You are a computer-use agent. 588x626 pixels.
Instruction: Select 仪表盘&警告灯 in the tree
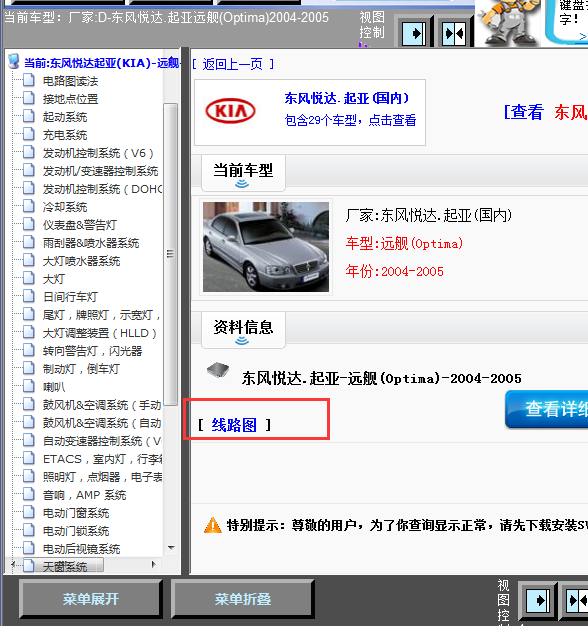80,225
